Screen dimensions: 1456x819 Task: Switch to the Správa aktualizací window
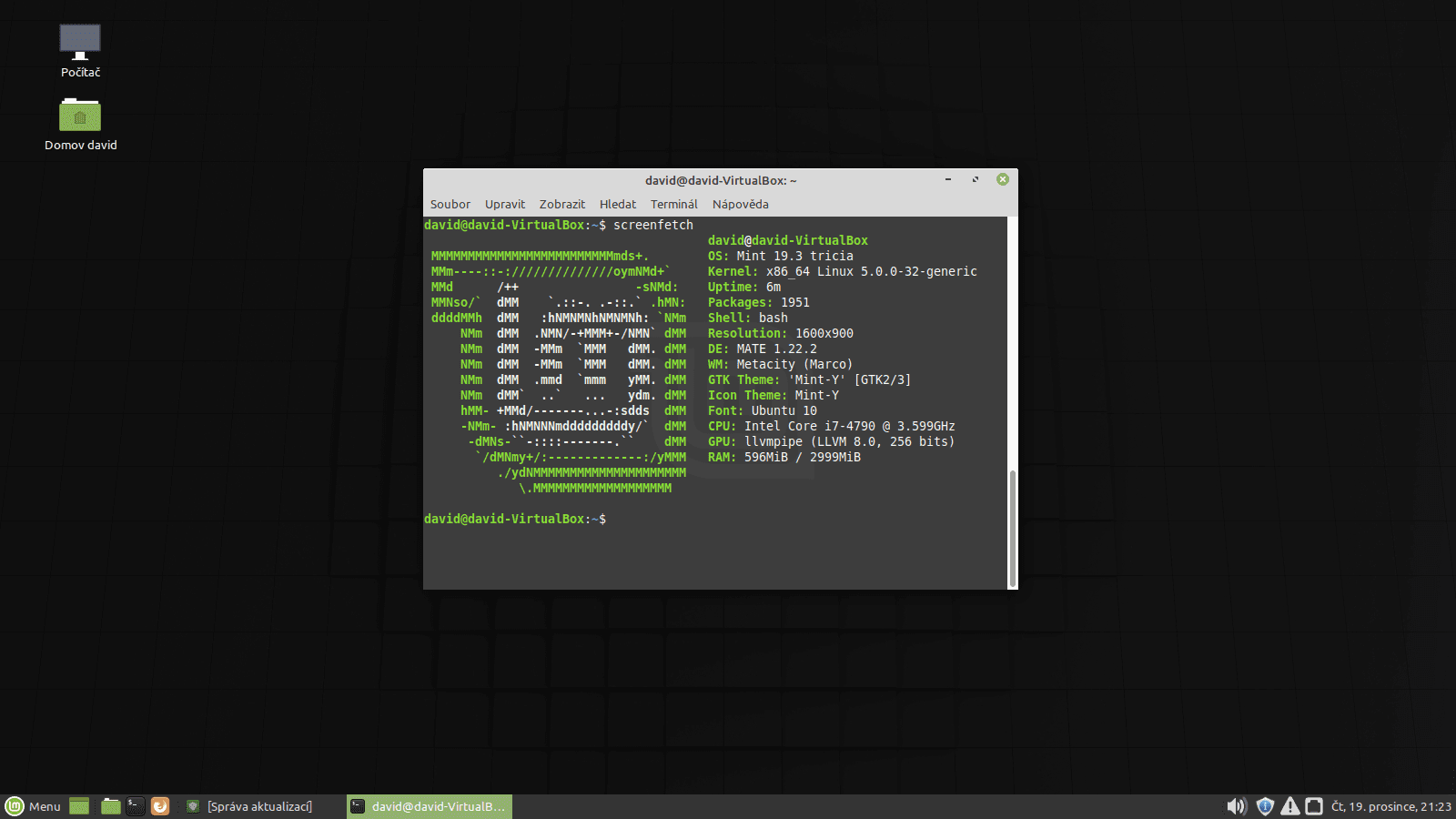[x=252, y=806]
